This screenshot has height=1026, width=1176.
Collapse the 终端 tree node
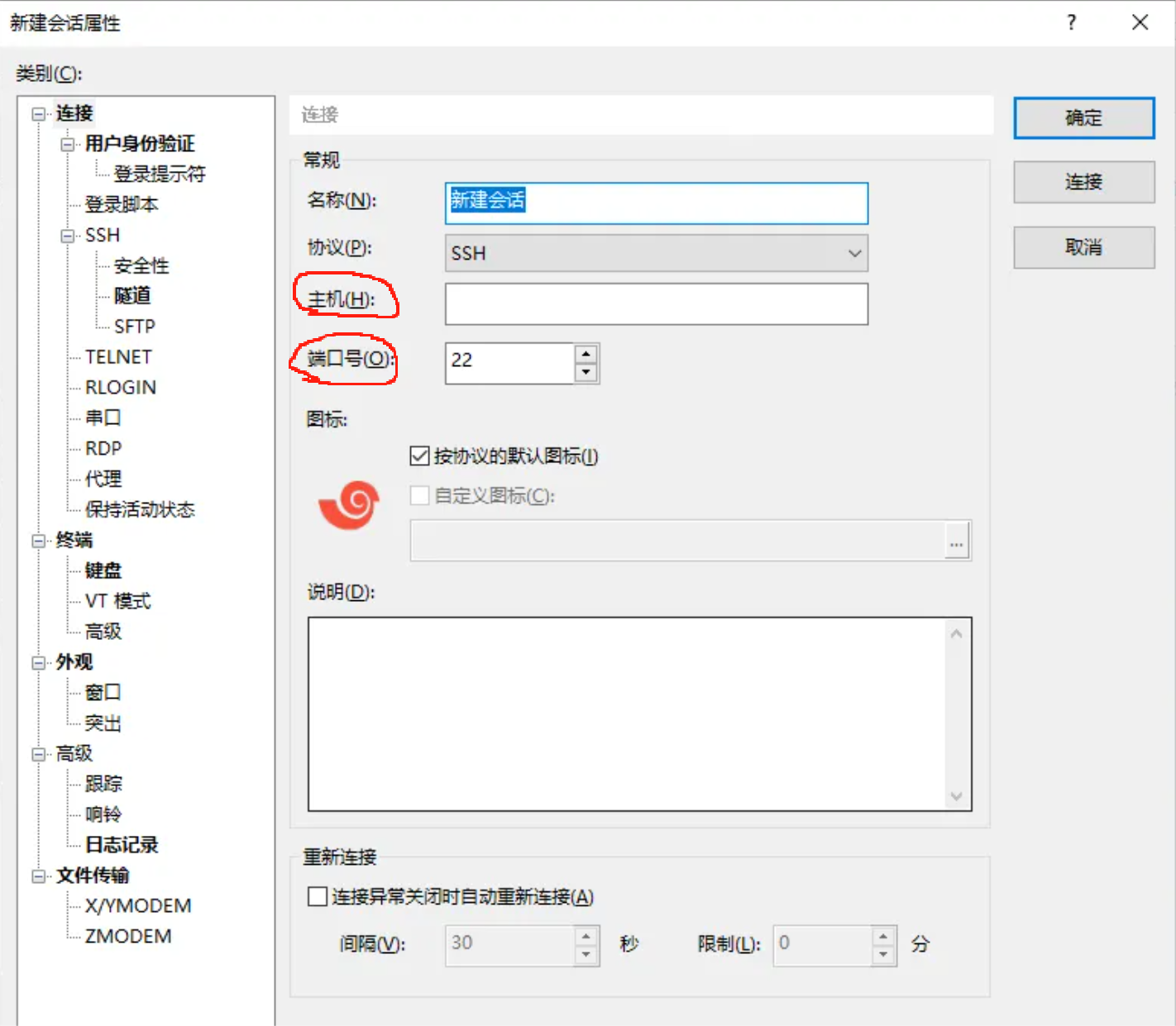(38, 542)
